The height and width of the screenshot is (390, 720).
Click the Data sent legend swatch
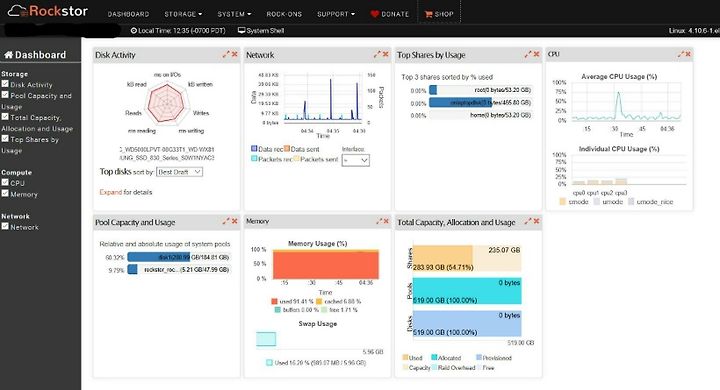(287, 148)
